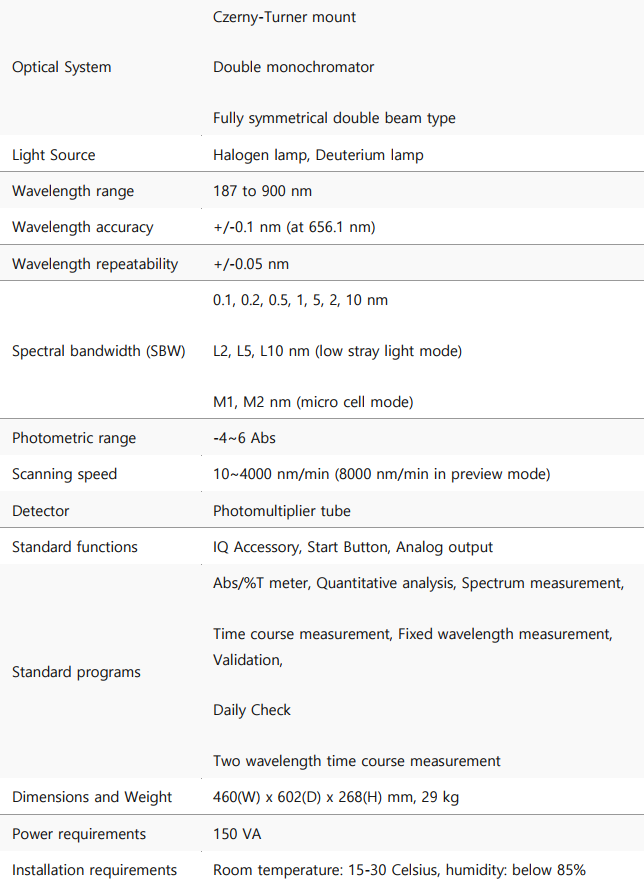Select the Wavelength repeatability label
644x889 pixels.
pos(95,264)
